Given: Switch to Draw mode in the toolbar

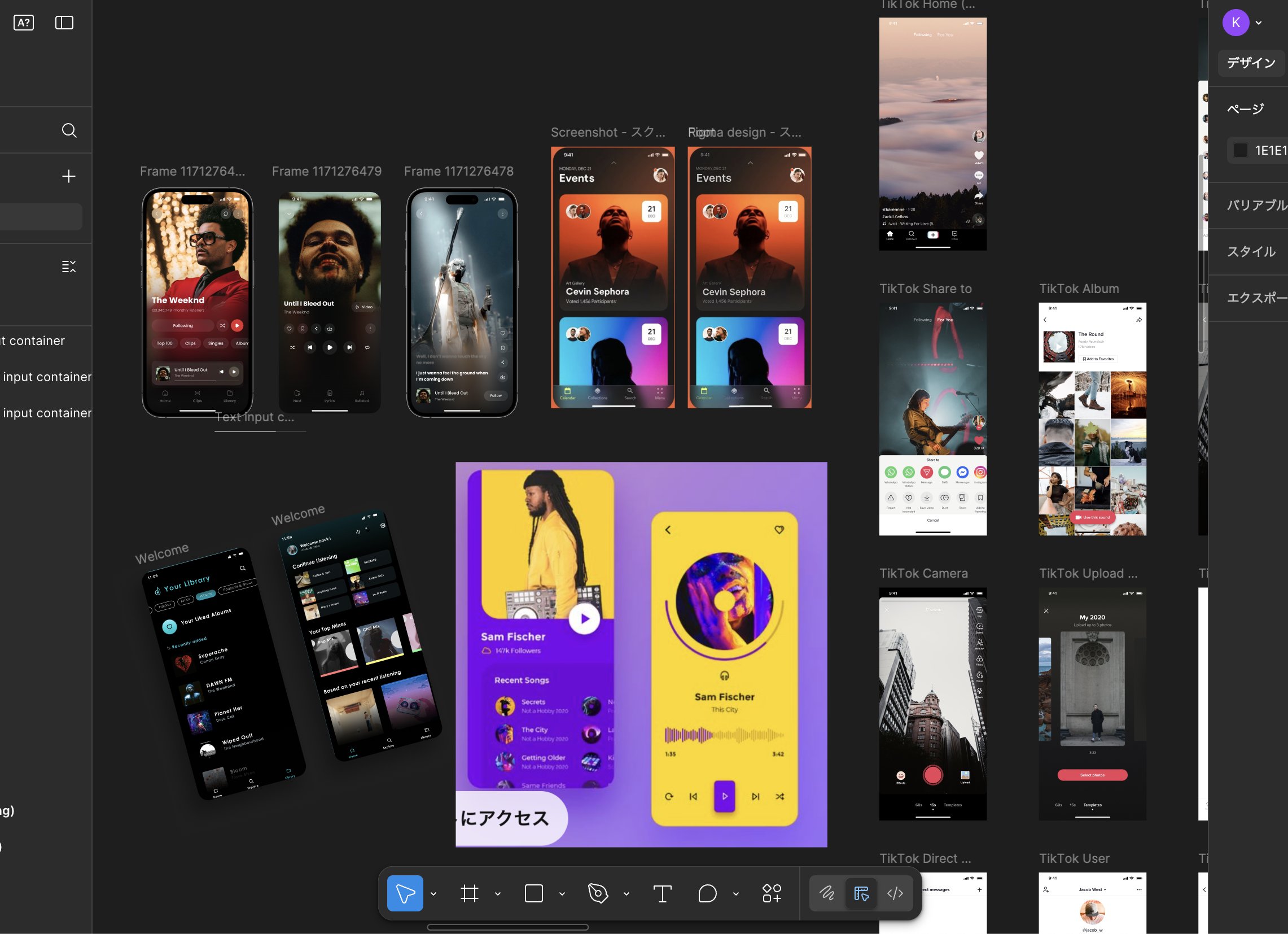Looking at the screenshot, I should point(827,893).
